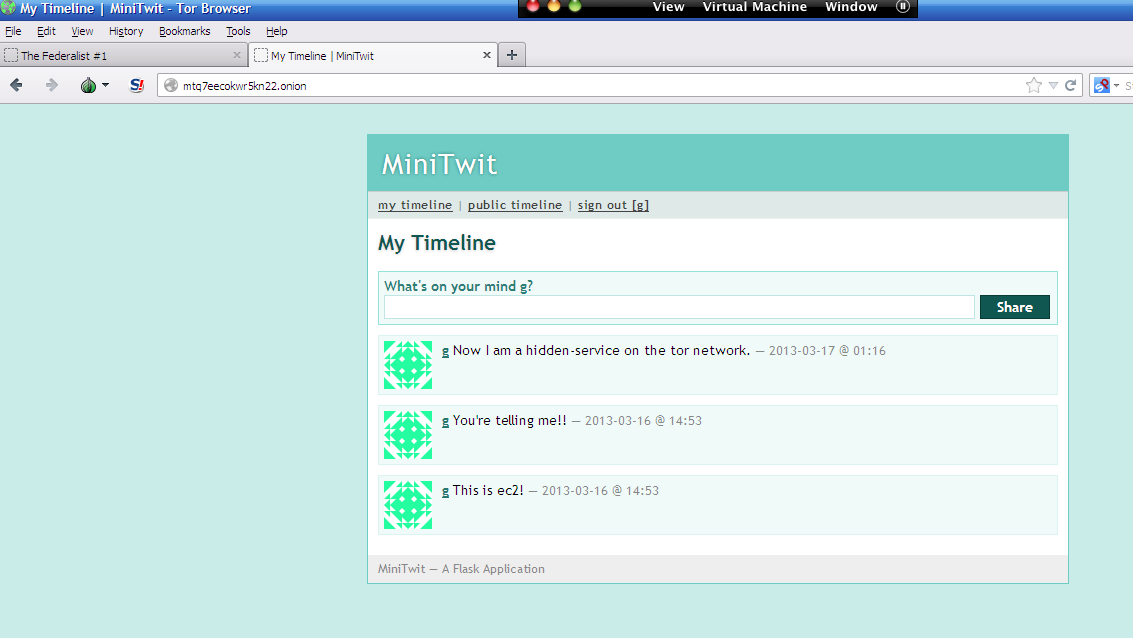Click the forward navigation arrow
Viewport: 1133px width, 638px height.
click(x=52, y=86)
